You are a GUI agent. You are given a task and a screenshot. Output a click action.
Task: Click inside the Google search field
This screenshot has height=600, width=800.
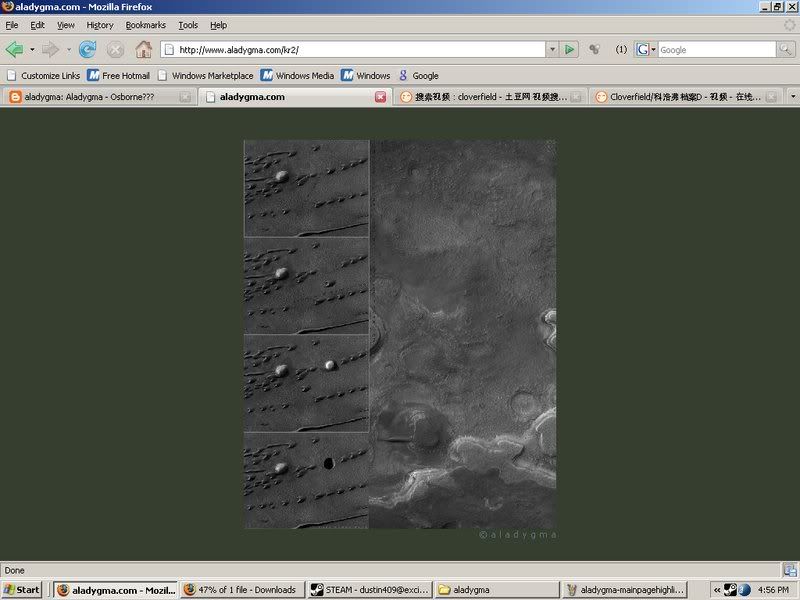coord(715,49)
